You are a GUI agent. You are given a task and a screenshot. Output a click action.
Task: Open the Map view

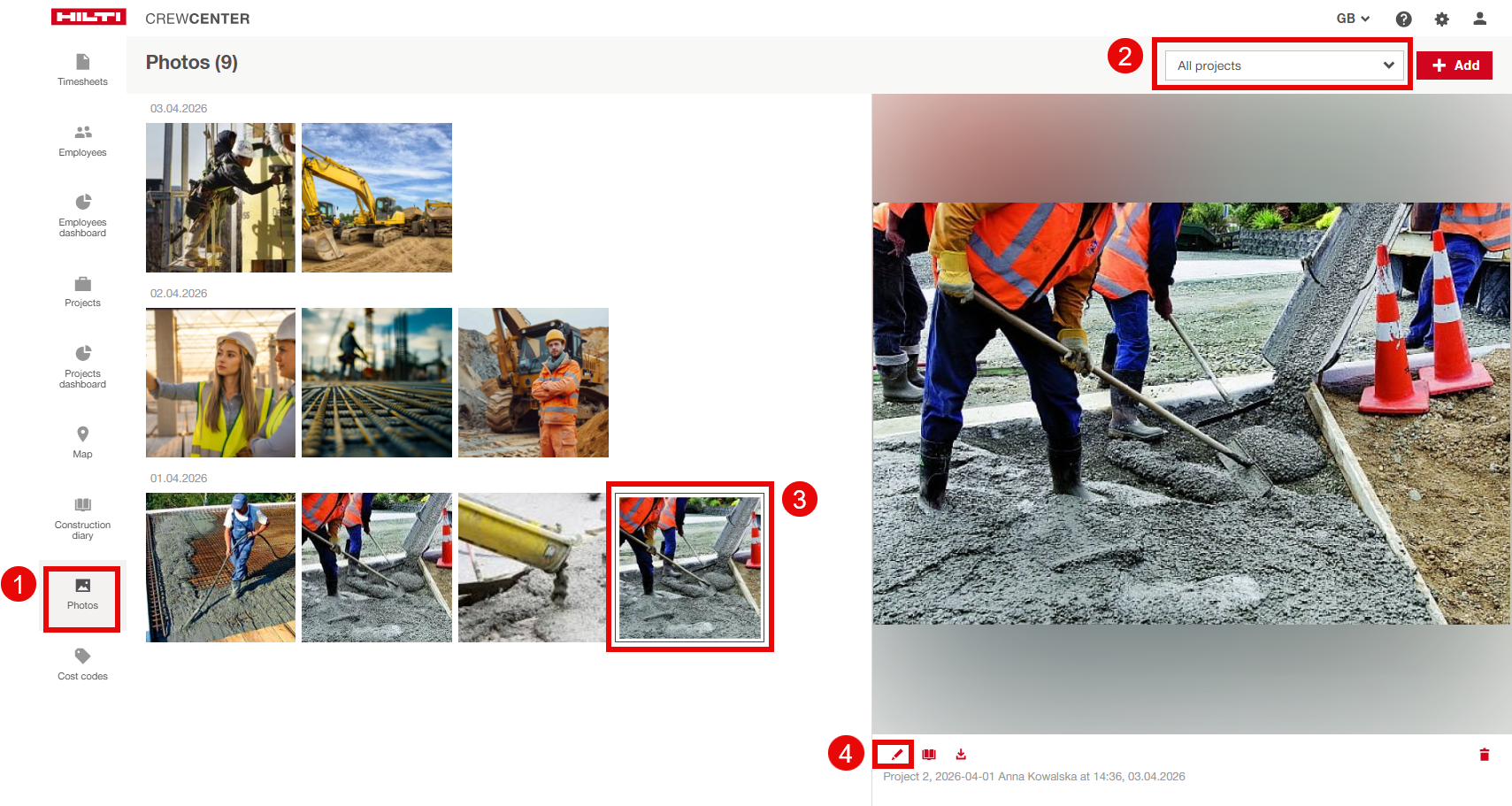[x=82, y=442]
